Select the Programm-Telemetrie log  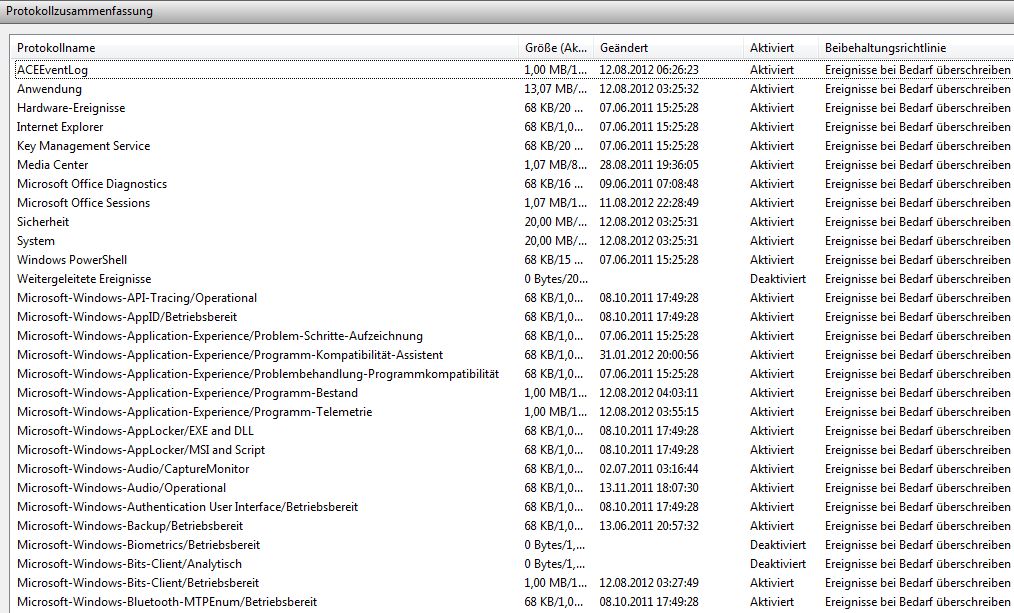tap(514, 412)
